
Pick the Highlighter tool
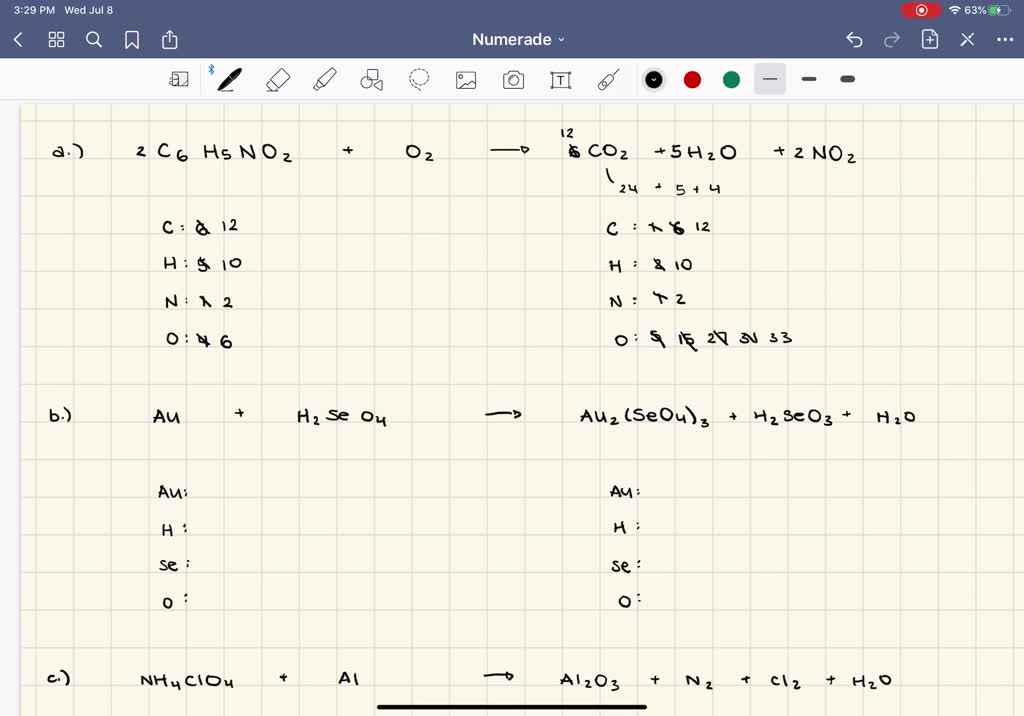pos(324,79)
